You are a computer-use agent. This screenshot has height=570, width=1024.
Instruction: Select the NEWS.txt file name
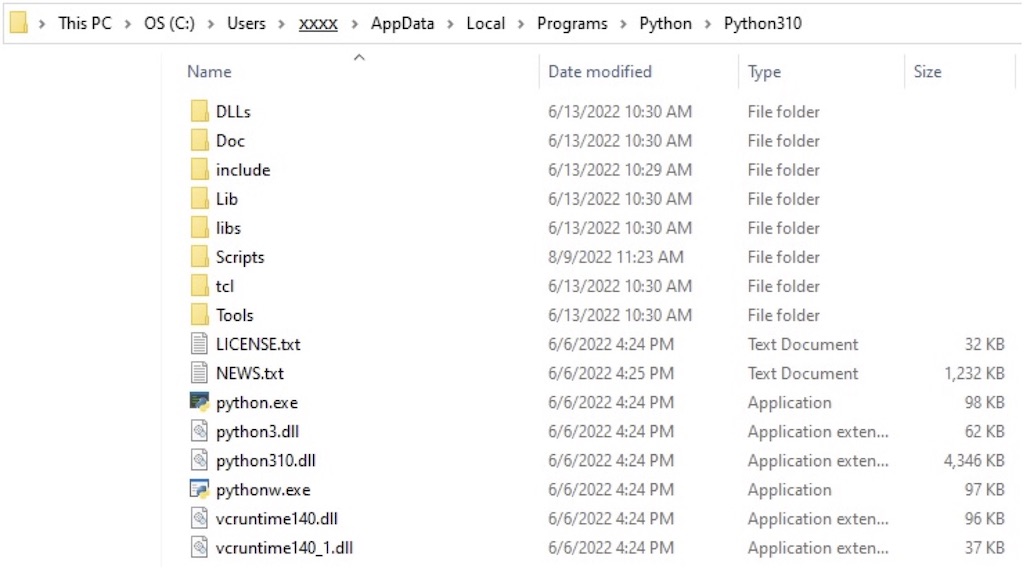pyautogui.click(x=249, y=373)
